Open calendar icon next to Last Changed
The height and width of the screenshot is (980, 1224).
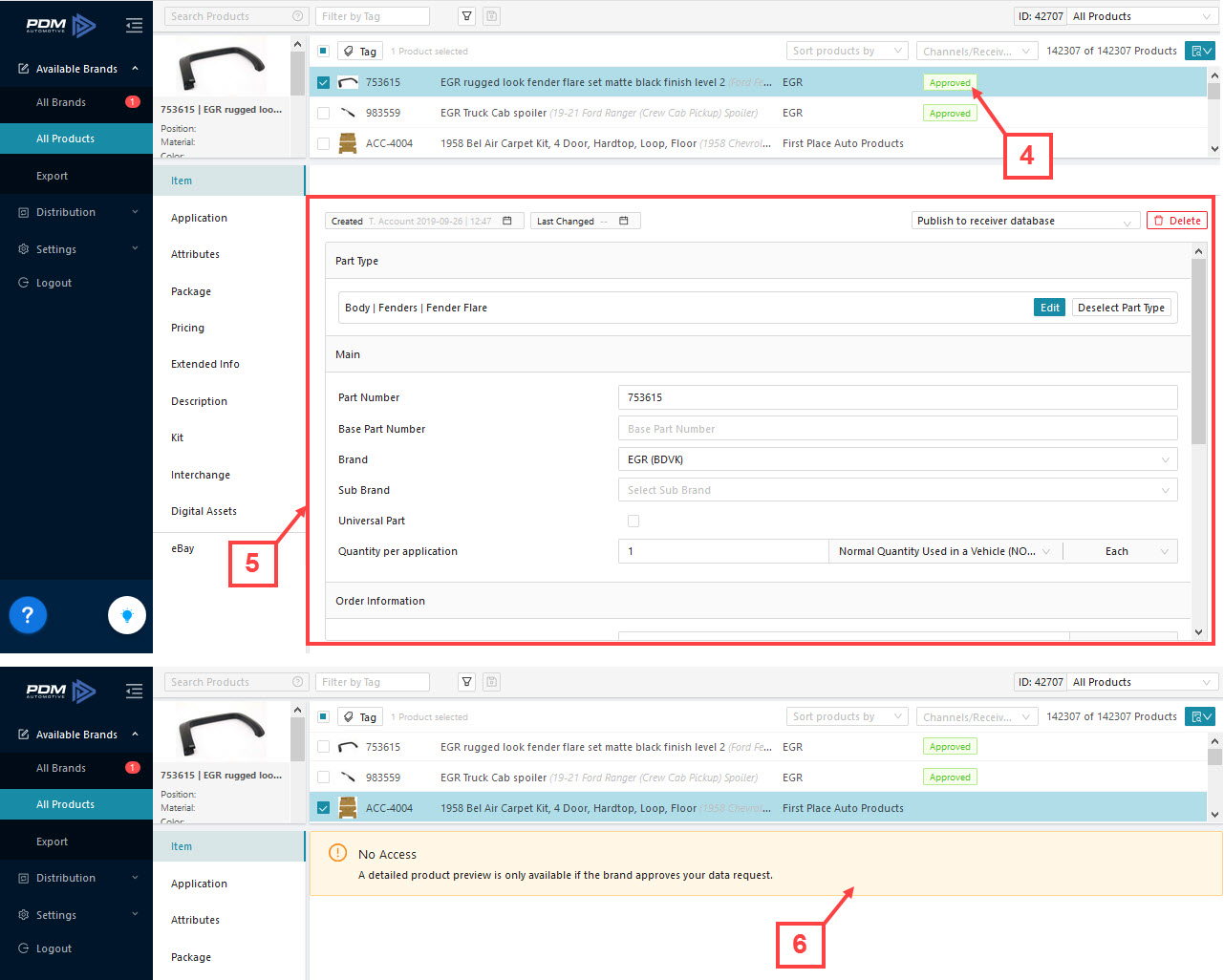click(x=624, y=221)
